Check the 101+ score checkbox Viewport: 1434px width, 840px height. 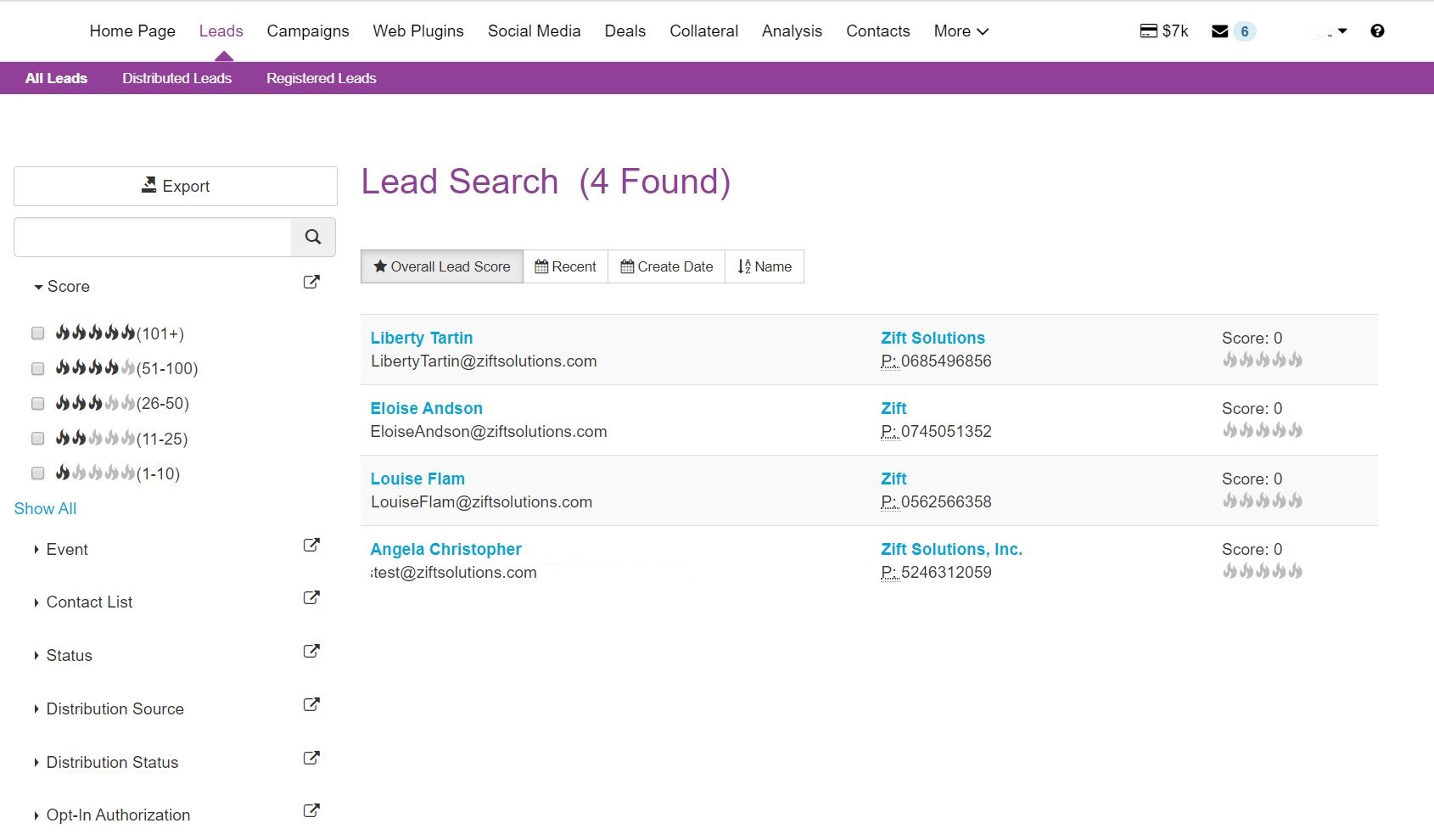(x=37, y=333)
